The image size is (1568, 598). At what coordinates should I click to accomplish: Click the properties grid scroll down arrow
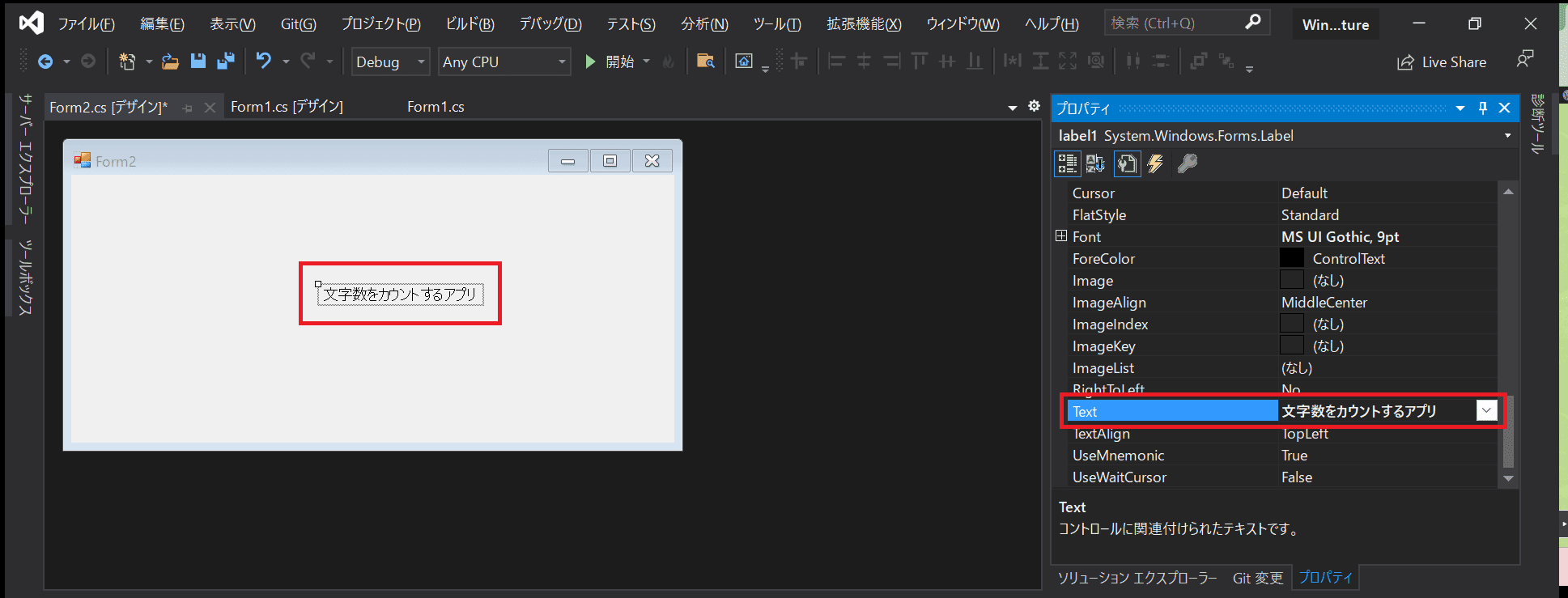point(1508,478)
